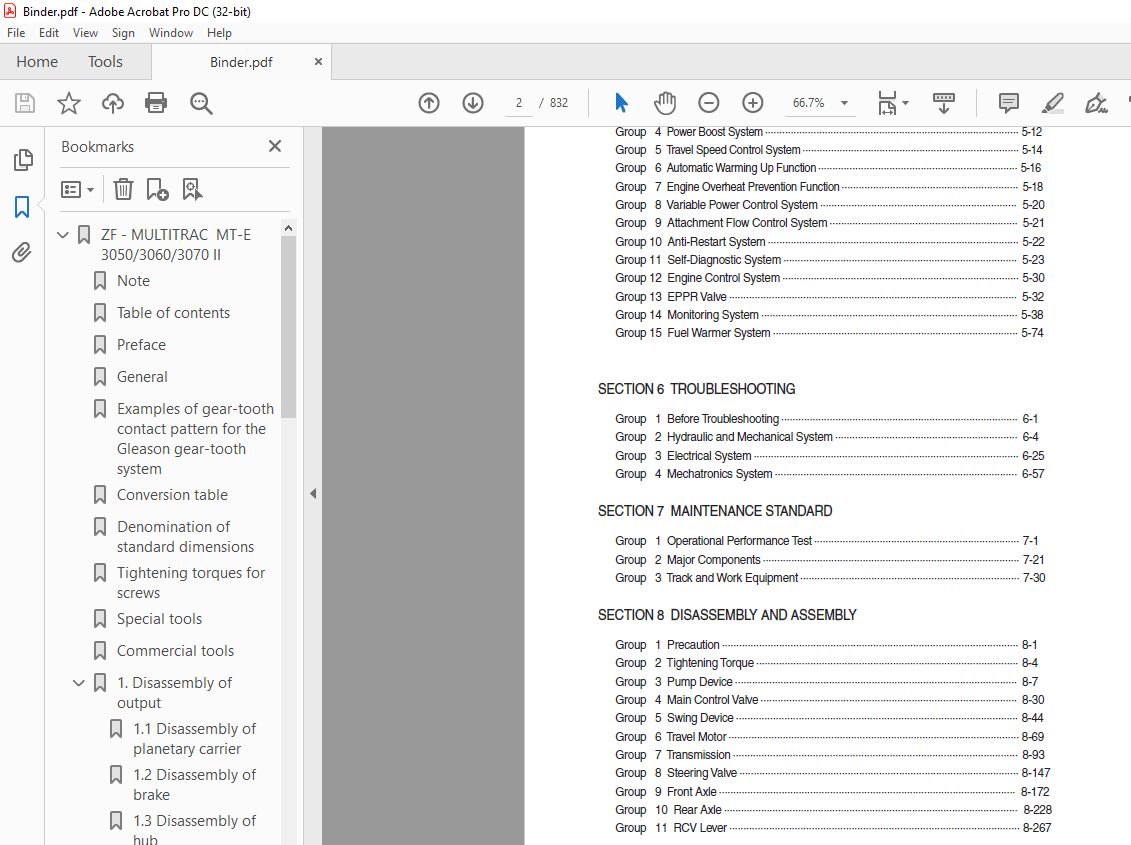Viewport: 1131px width, 845px height.
Task: Open Page Thumbnails panel icon
Action: point(22,159)
